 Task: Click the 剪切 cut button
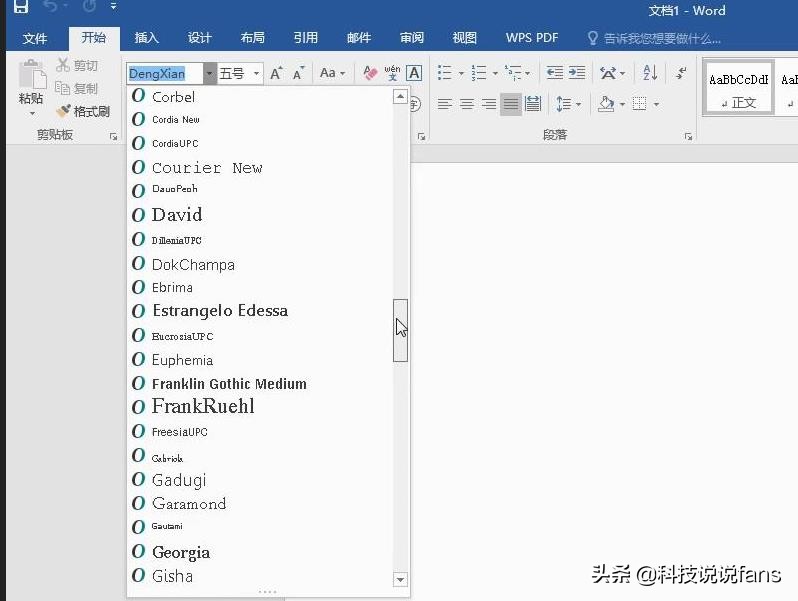[77, 65]
